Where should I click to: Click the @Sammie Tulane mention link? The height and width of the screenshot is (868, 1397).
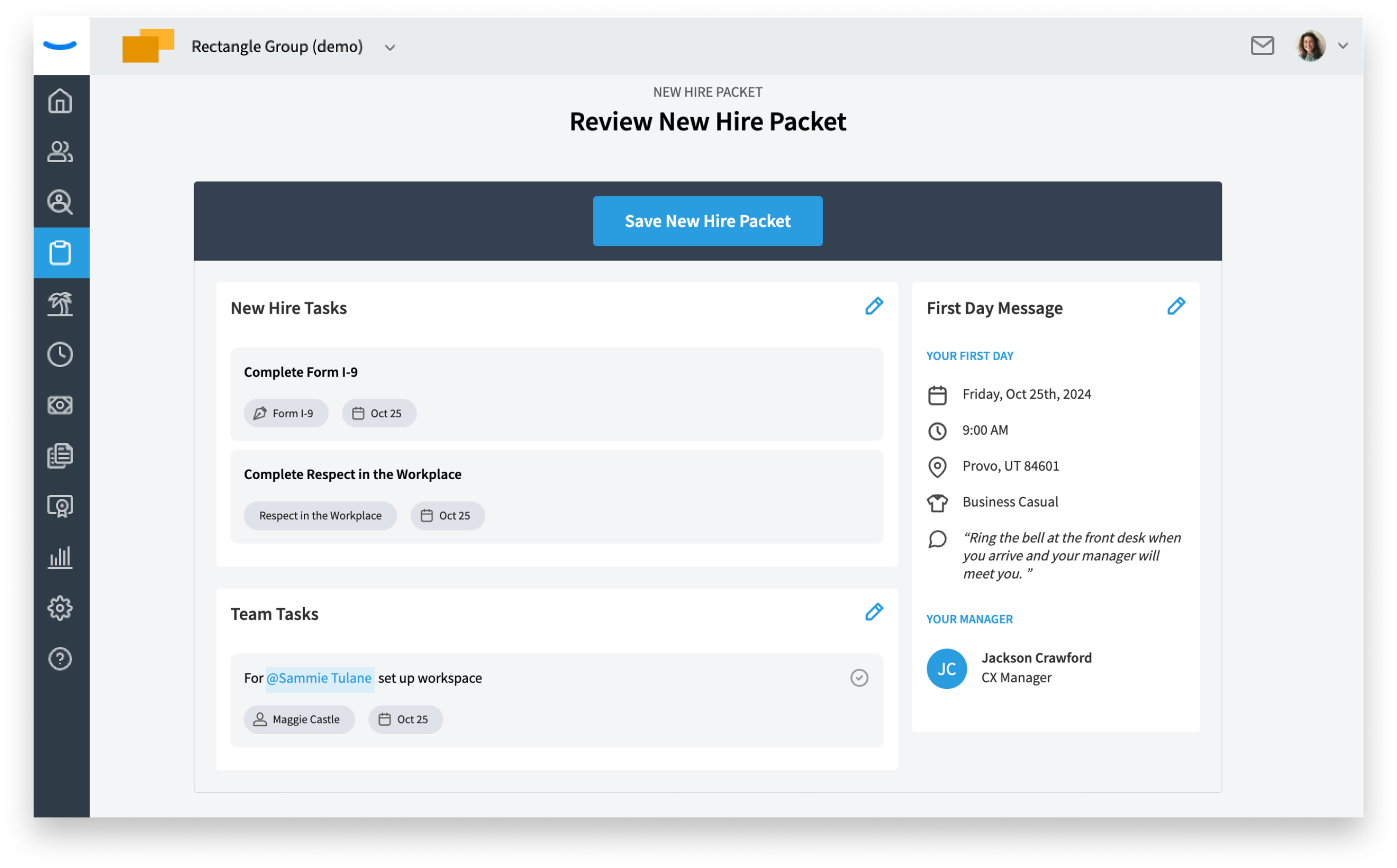319,679
